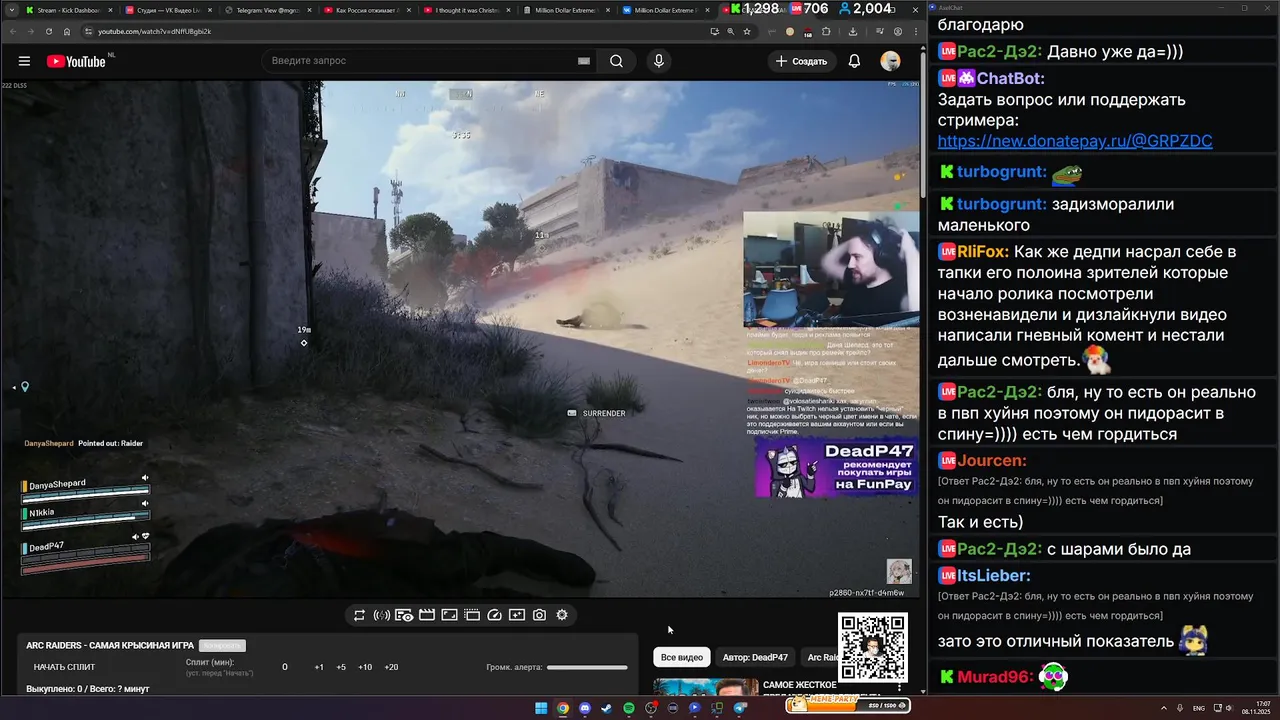Click username Jourcen in chat
Viewport: 1280px width, 720px height.
[x=992, y=461]
